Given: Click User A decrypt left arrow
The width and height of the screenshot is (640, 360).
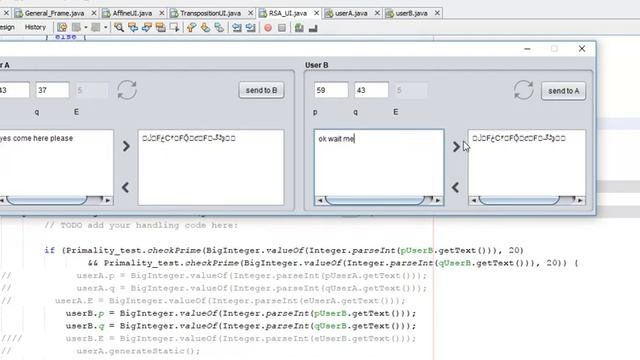Looking at the screenshot, I should [x=125, y=187].
